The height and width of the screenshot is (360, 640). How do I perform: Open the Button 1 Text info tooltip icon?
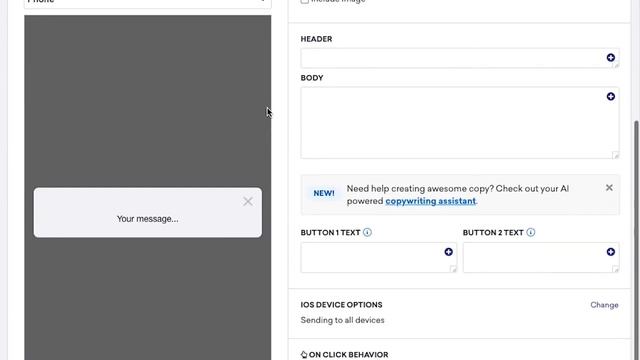click(x=367, y=232)
